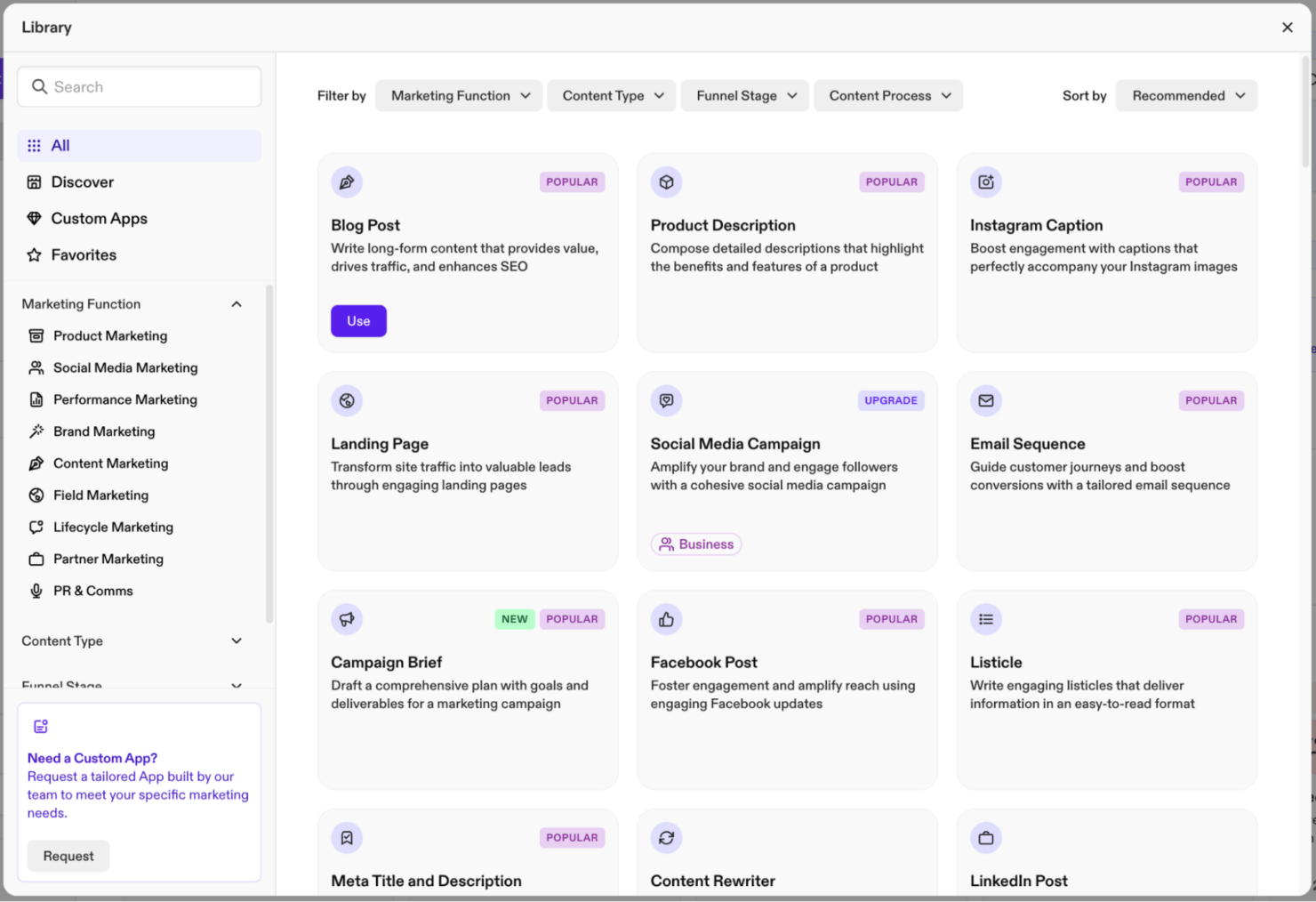Image resolution: width=1316 pixels, height=902 pixels.
Task: Select the Social Media Marketing filter
Action: coord(125,367)
